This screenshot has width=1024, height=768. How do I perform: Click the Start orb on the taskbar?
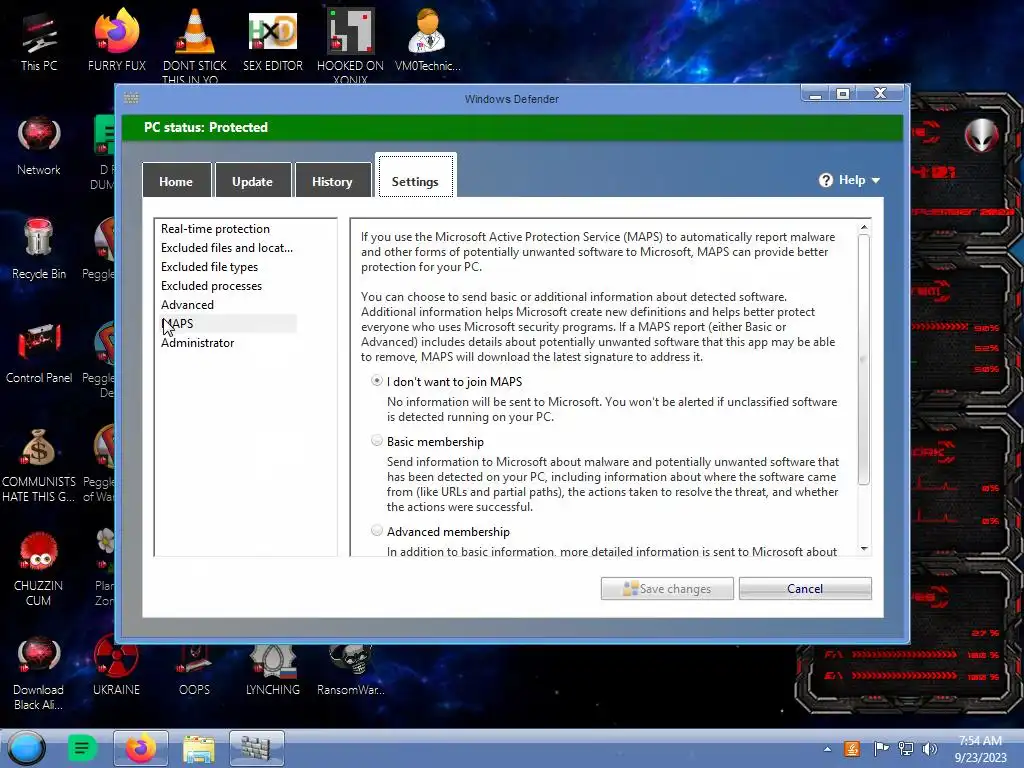point(27,748)
